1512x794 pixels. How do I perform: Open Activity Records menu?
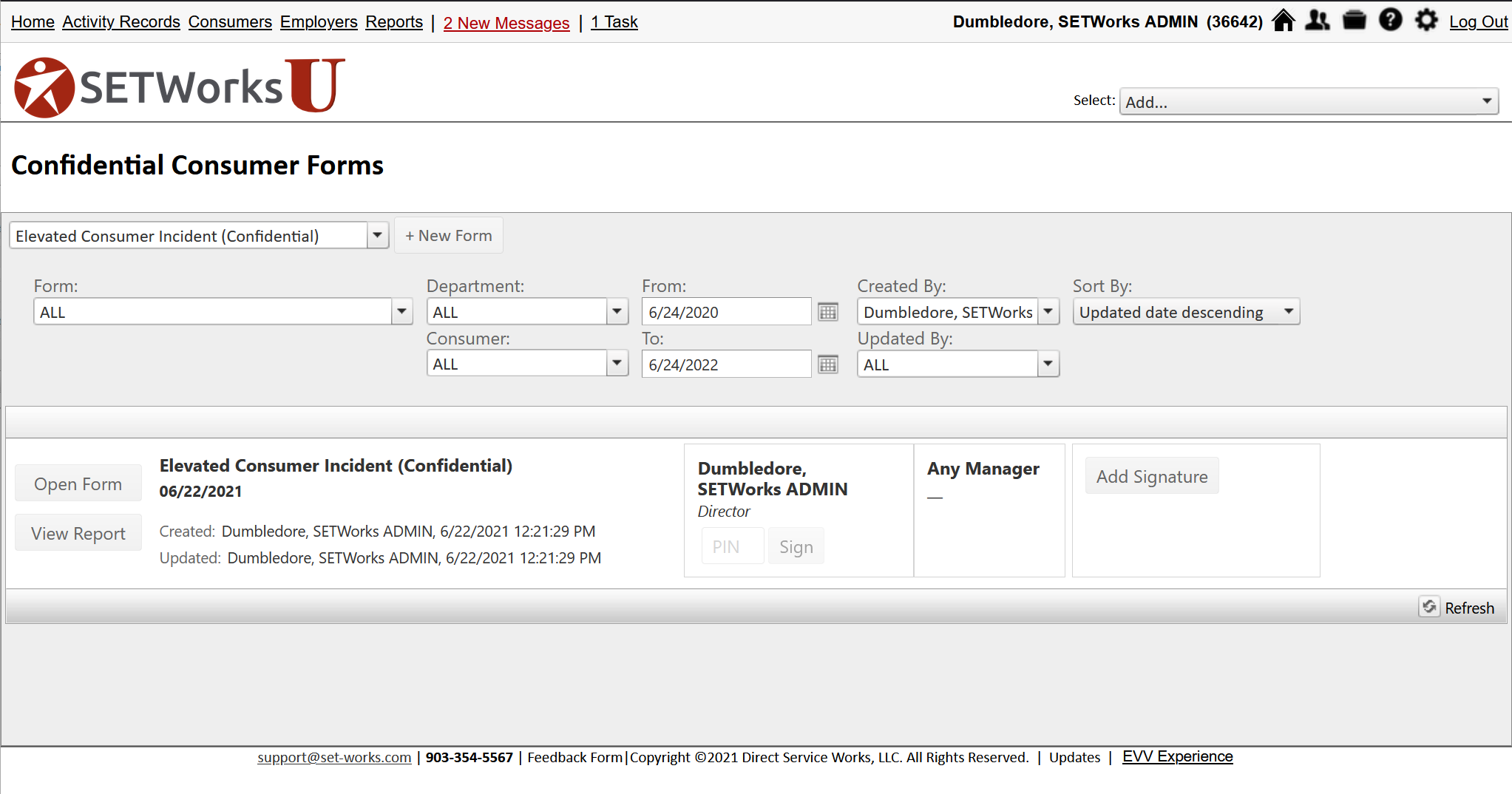121,22
